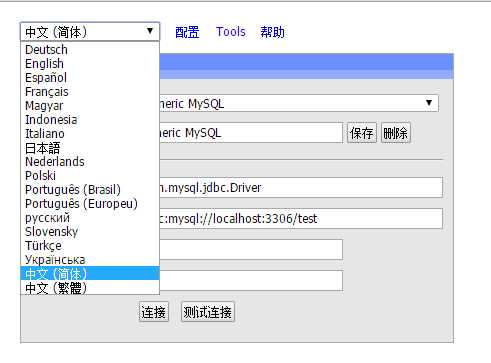Select Slovensky language option
Screen dimensions: 491x363
pos(90,232)
